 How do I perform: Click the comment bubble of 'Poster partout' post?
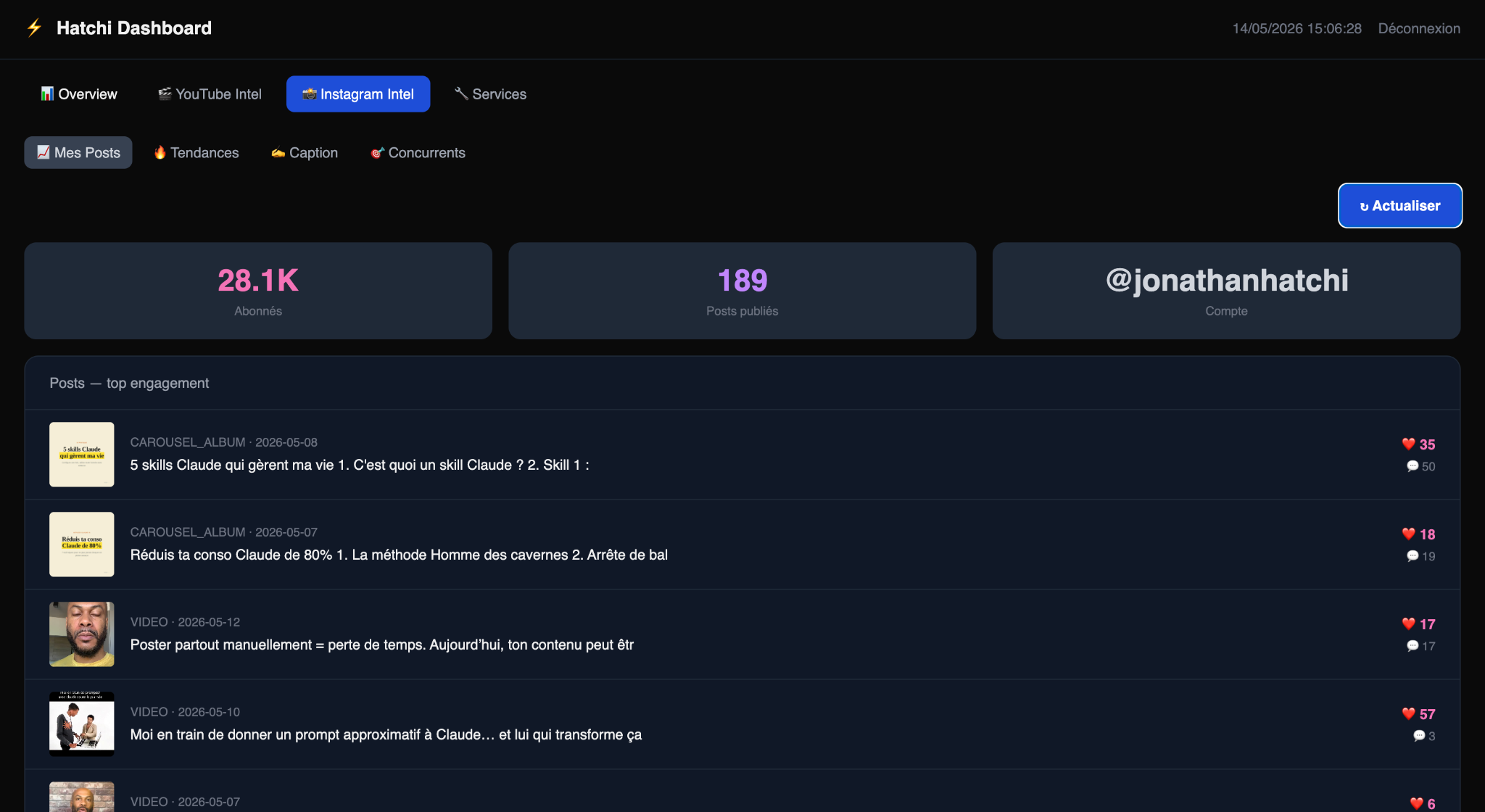click(x=1412, y=646)
